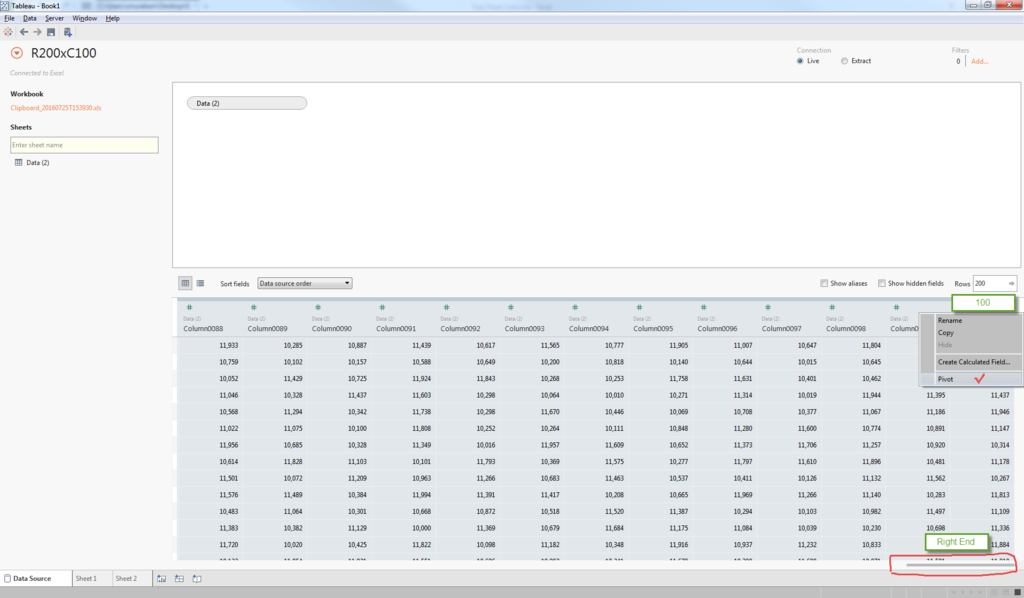Image resolution: width=1024 pixels, height=598 pixels.
Task: Click the number type icon of Column0095
Action: pos(639,307)
